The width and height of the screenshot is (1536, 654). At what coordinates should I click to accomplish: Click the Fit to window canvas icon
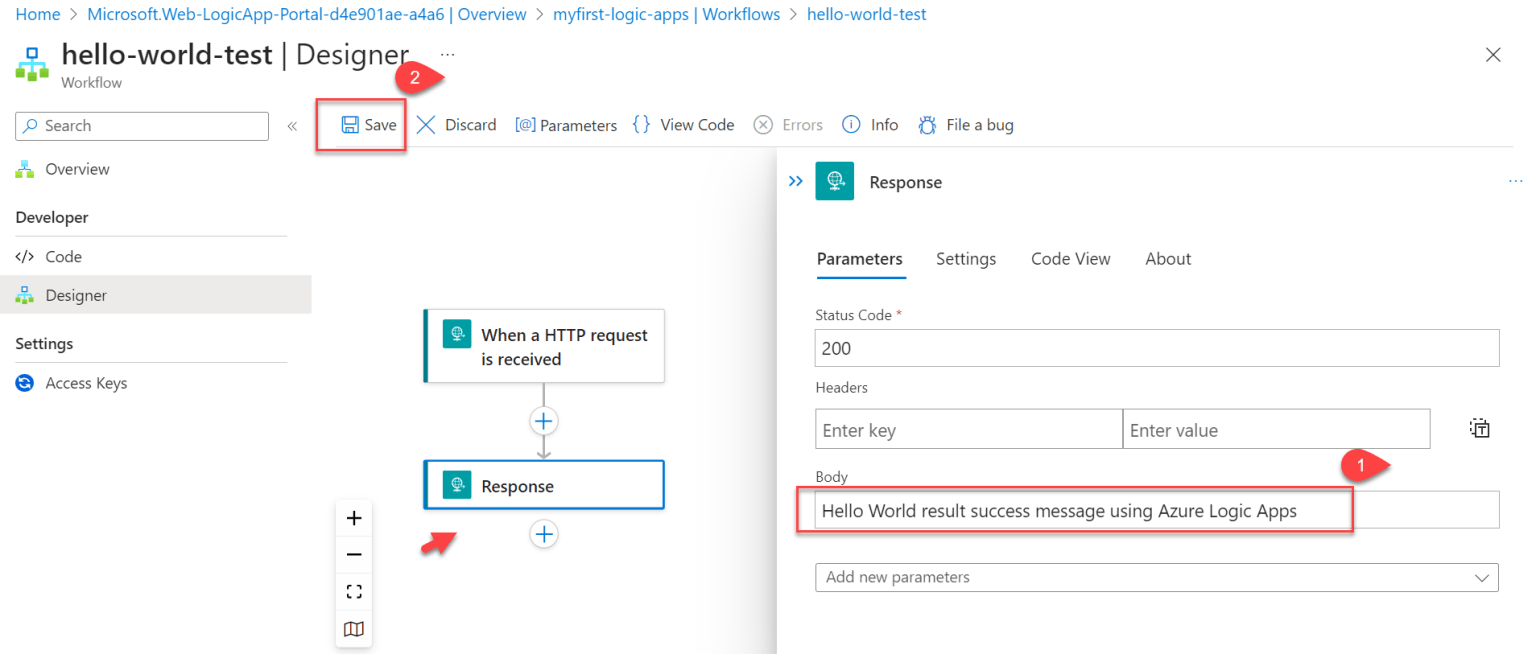pos(354,590)
